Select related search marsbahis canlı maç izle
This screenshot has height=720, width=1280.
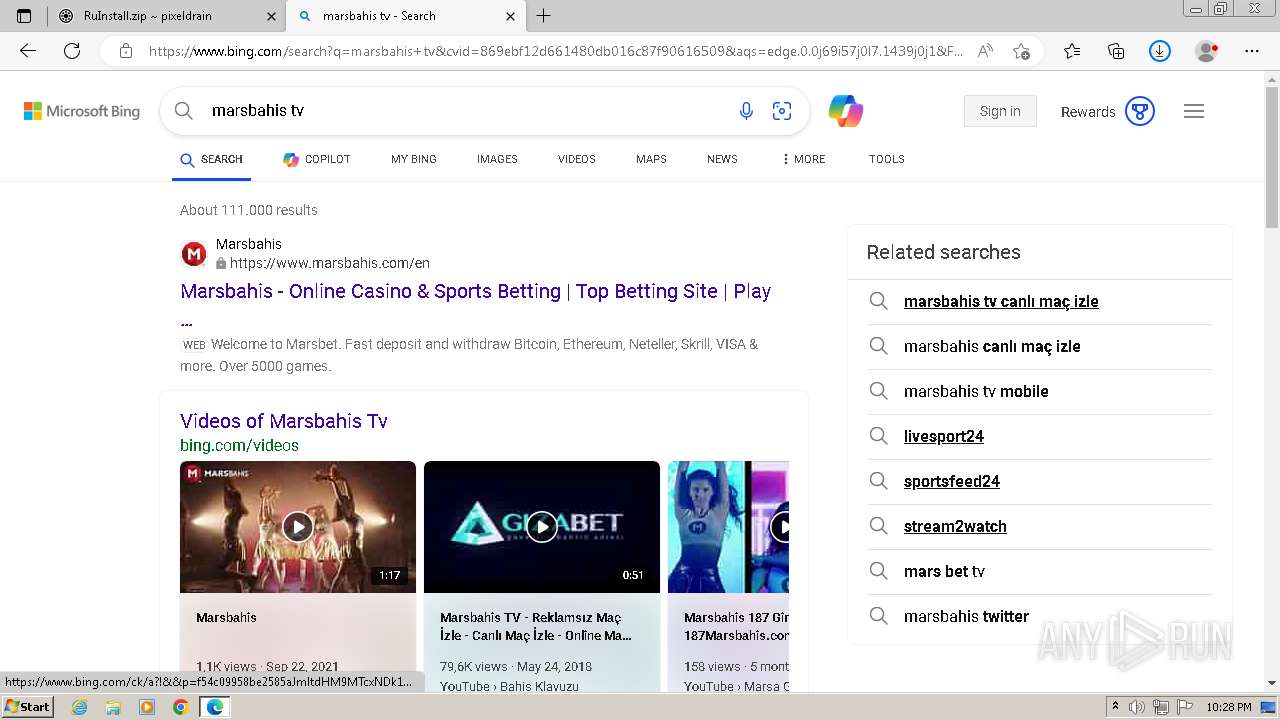pyautogui.click(x=992, y=346)
